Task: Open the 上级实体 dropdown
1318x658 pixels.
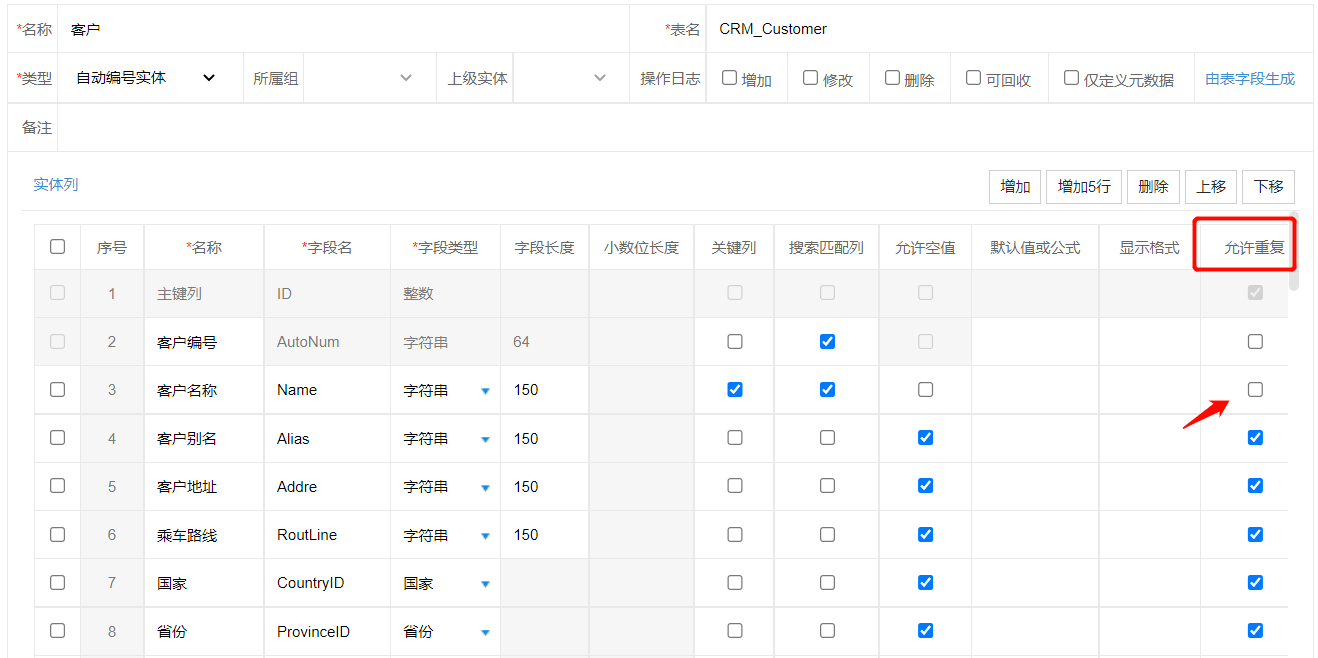Action: coord(599,77)
